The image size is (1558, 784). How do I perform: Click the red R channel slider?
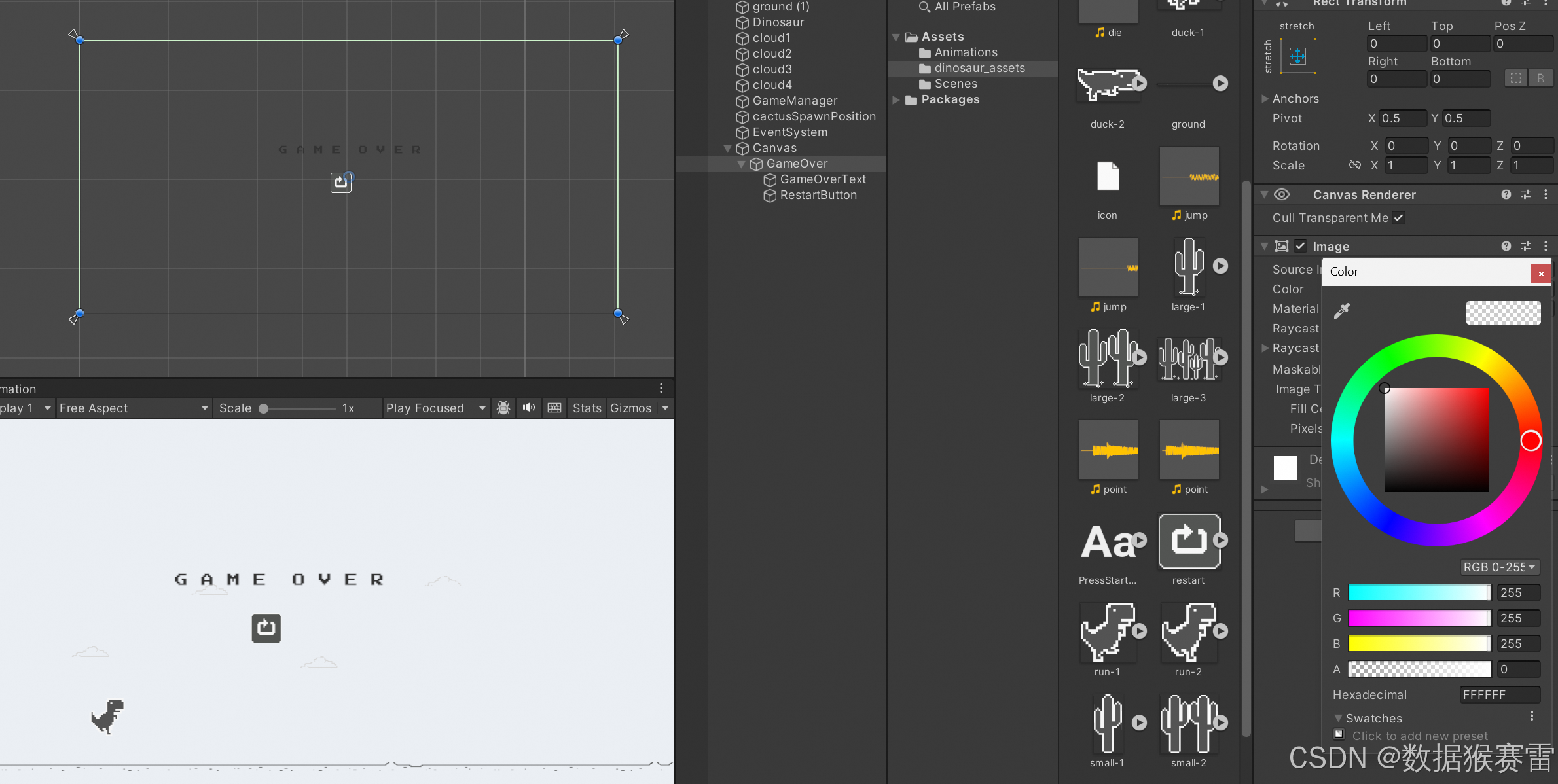point(1419,593)
